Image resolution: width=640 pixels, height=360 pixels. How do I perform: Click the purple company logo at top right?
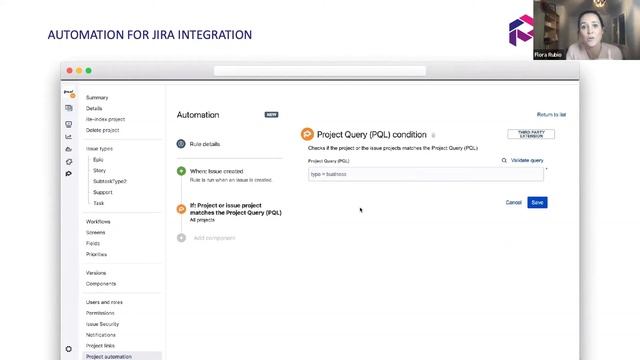pos(521,30)
